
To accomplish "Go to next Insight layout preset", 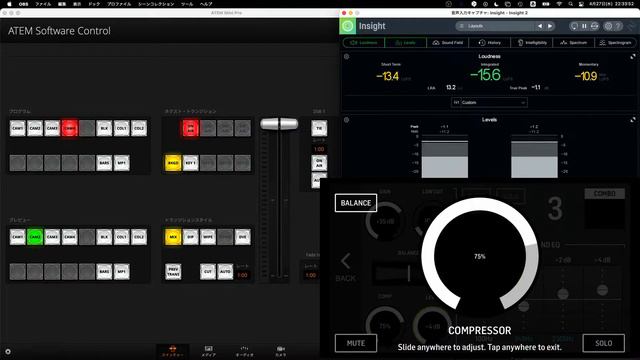I will (x=550, y=26).
